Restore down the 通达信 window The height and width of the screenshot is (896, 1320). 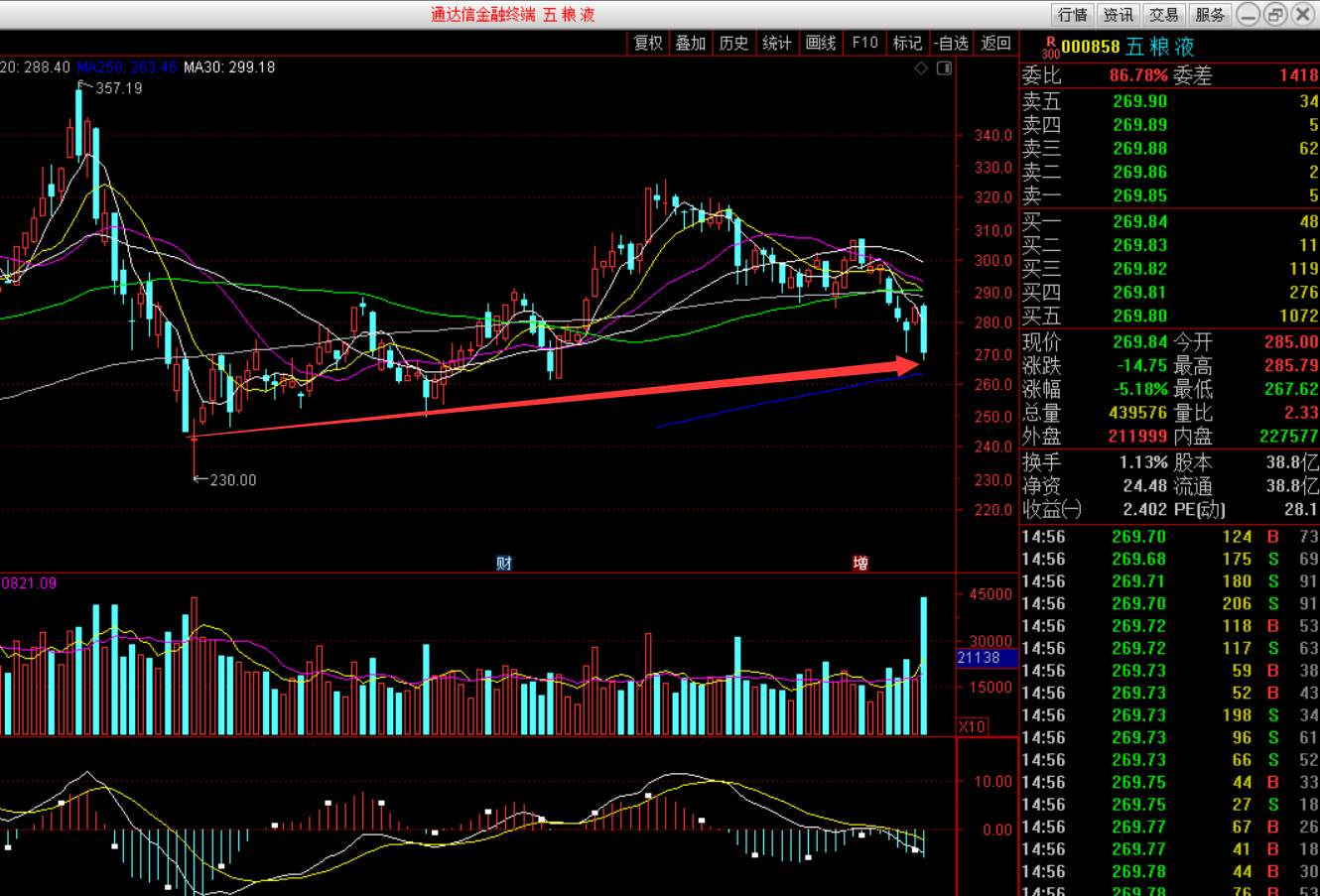(1276, 15)
